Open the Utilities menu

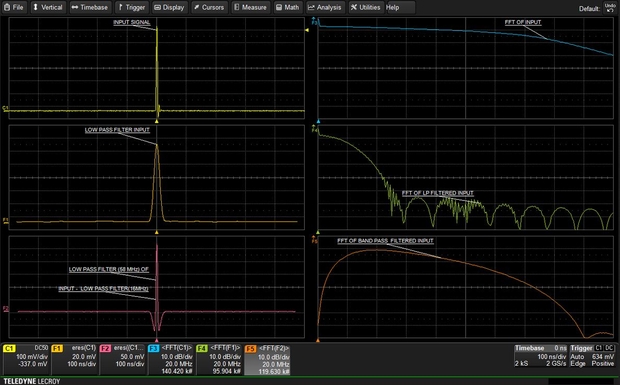(366, 7)
